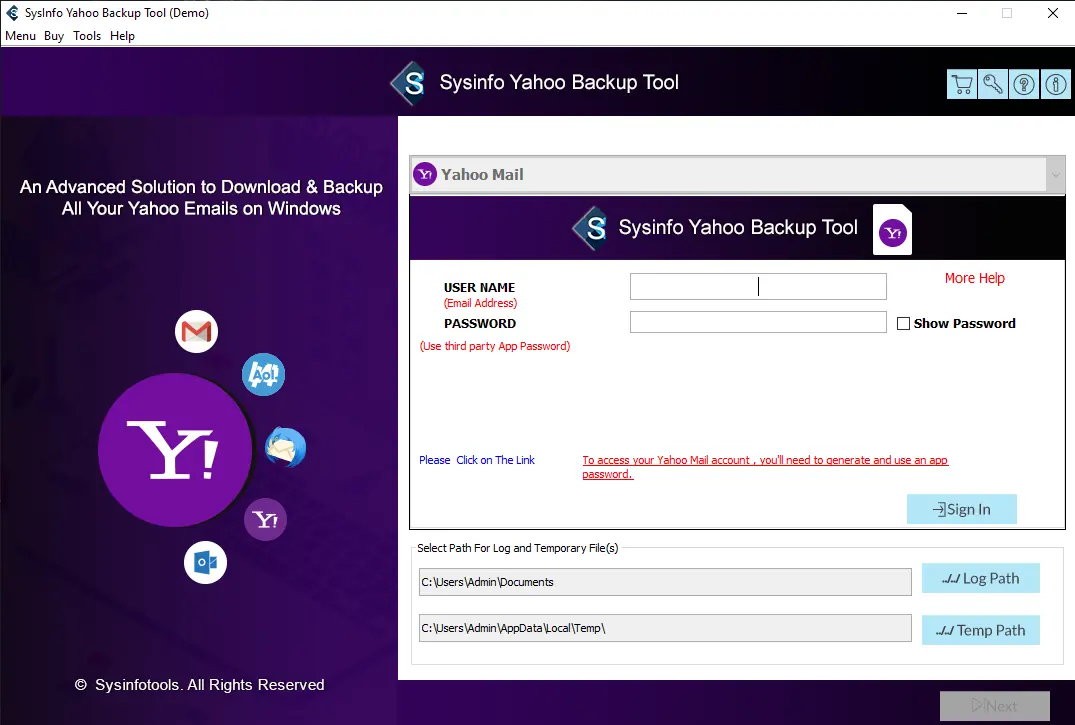Select the Outlook icon in the sidebar
1075x725 pixels.
point(205,562)
